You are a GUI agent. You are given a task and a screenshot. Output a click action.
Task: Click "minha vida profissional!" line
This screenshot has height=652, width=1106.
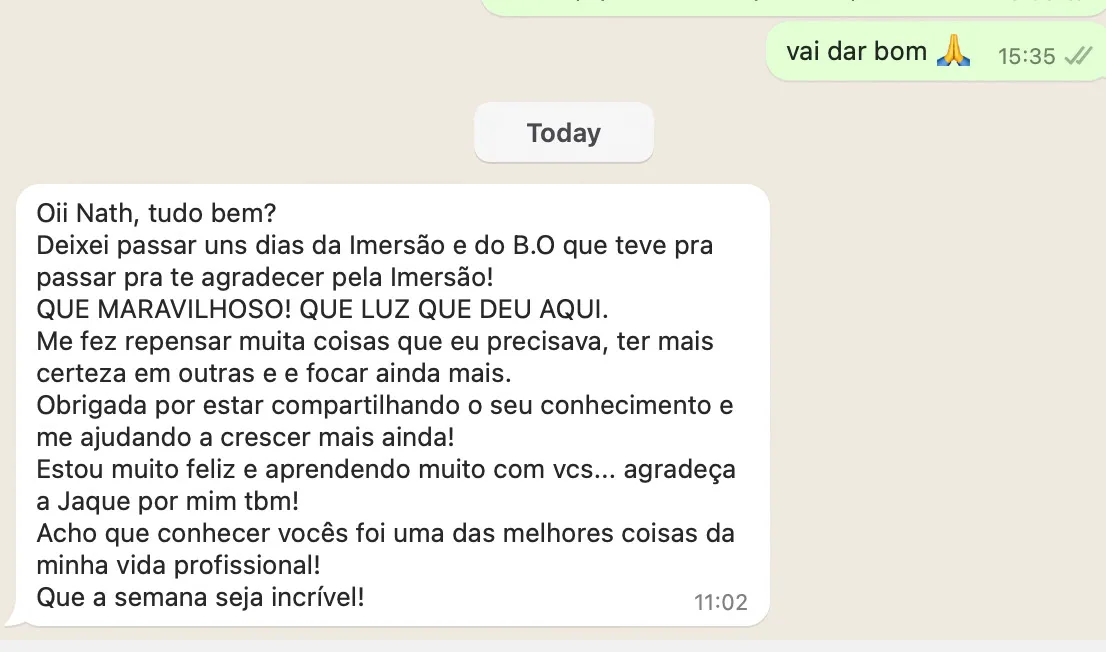178,565
